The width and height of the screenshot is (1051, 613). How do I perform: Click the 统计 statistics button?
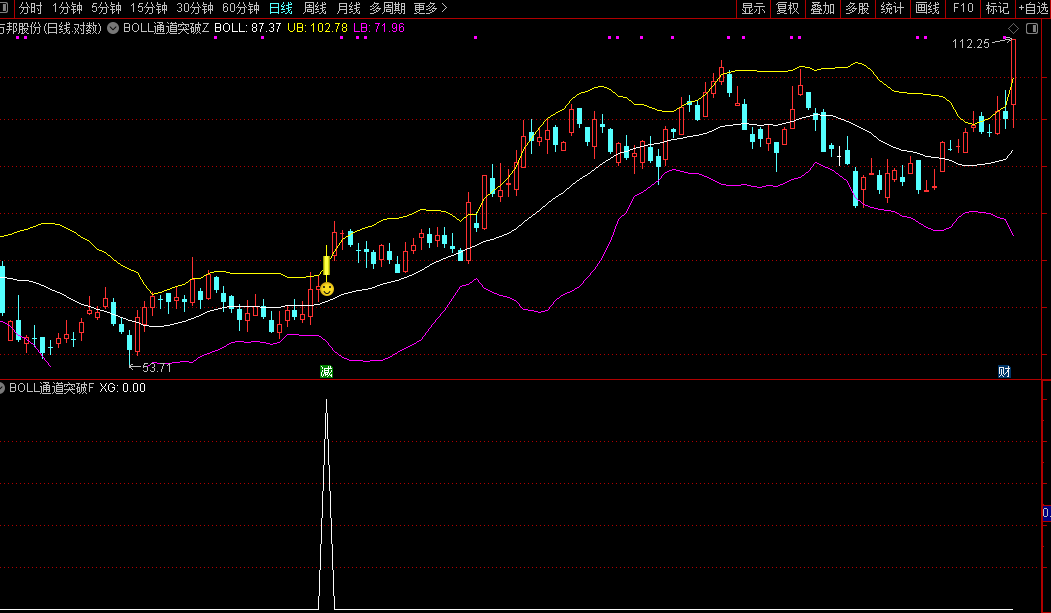[x=892, y=8]
